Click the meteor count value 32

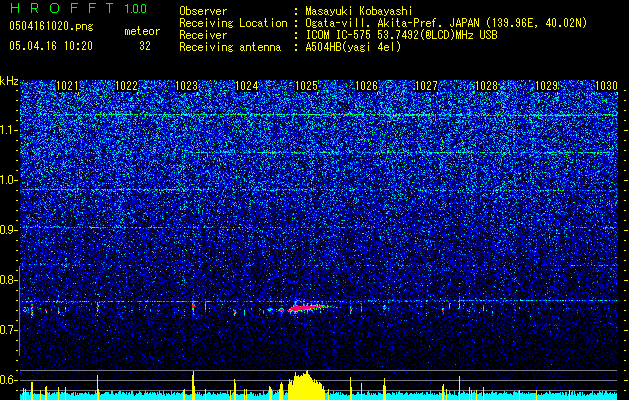point(145,46)
